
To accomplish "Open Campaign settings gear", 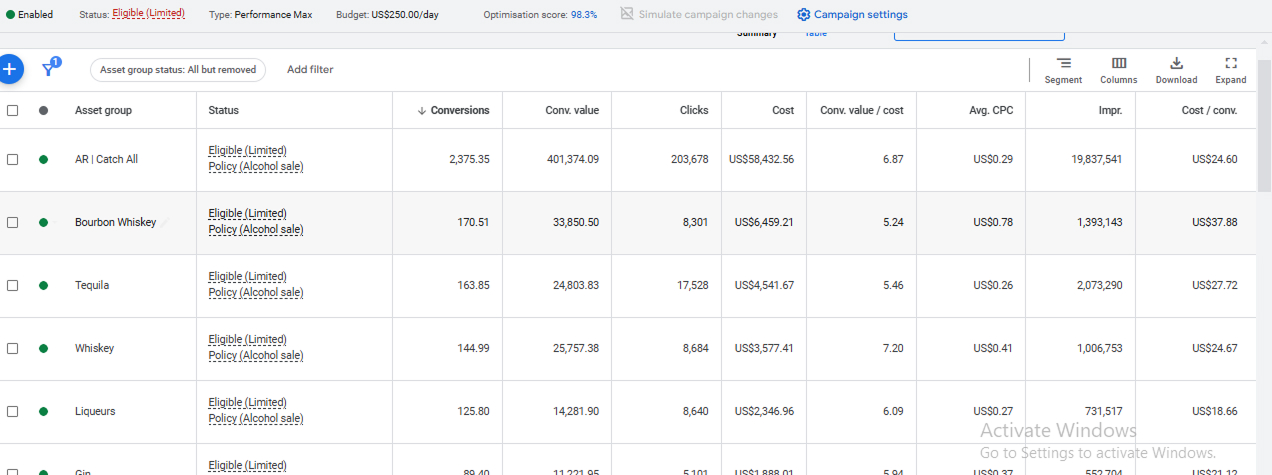I will point(804,15).
